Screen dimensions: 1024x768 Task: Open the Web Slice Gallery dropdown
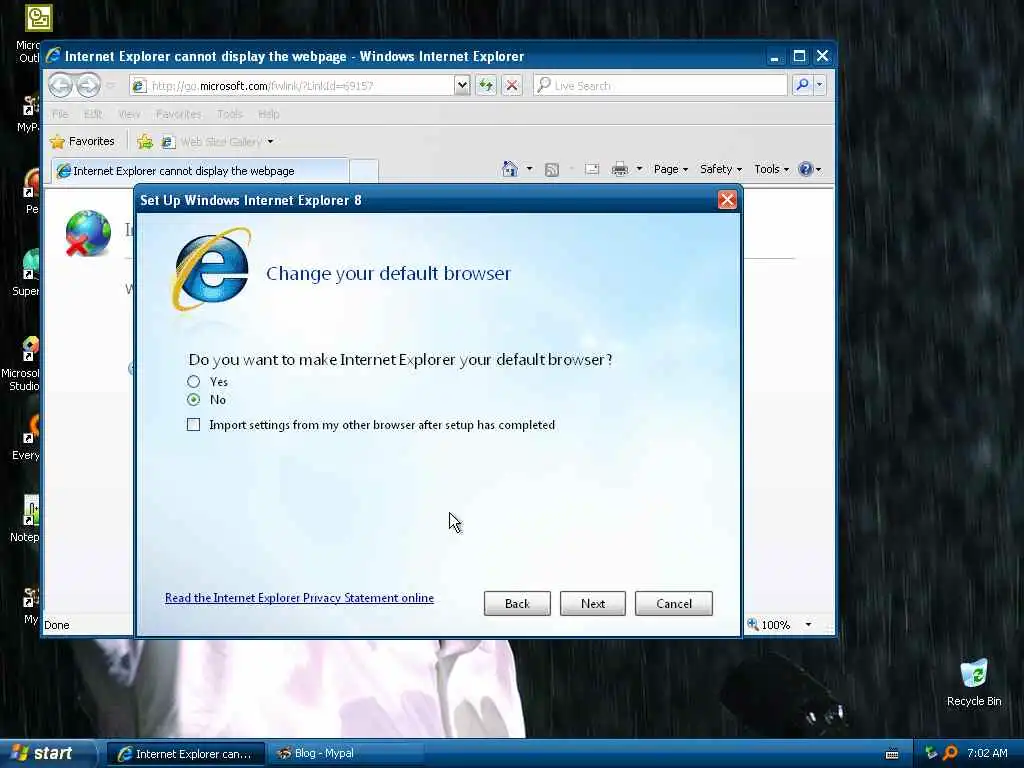point(218,142)
